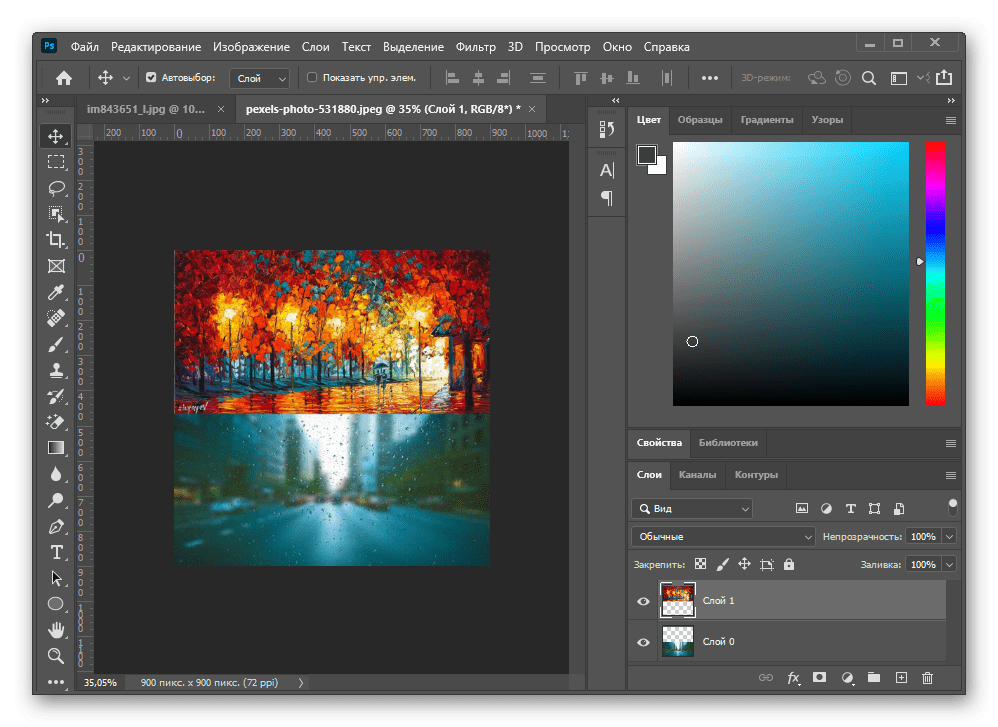998x727 pixels.
Task: Enable the Показать упр. элем. checkbox
Action: click(x=312, y=78)
